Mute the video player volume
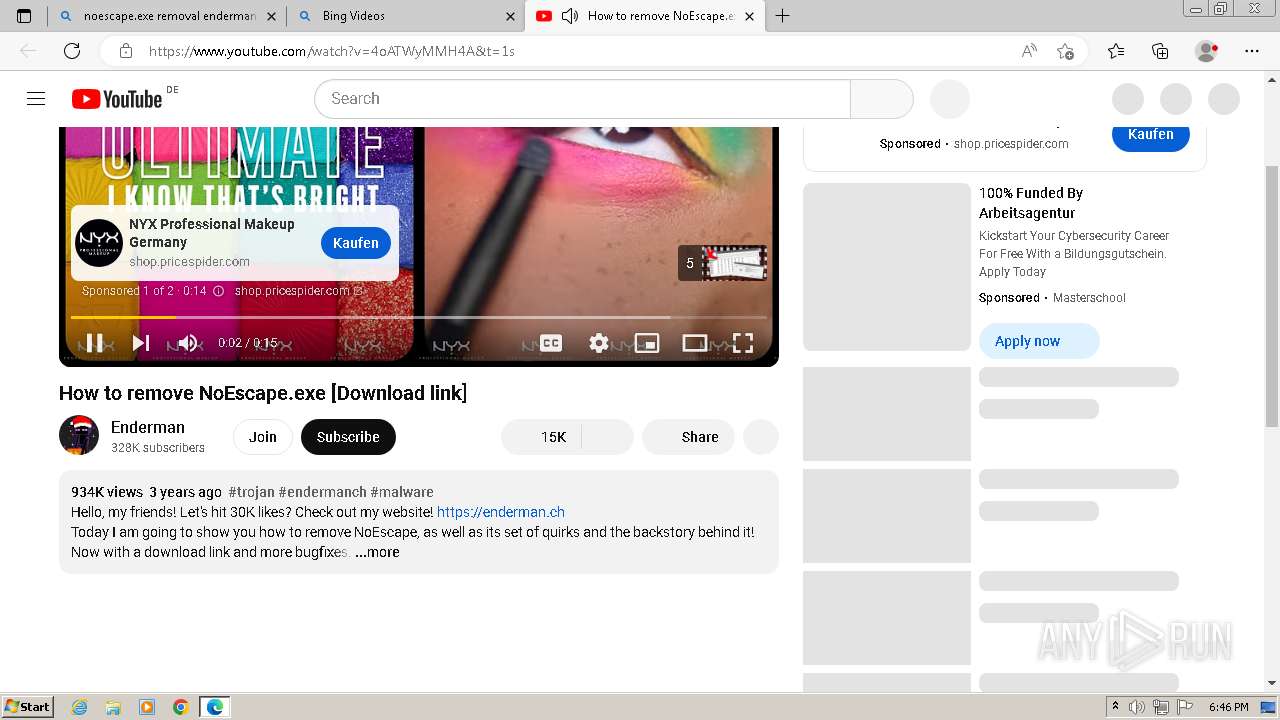 click(188, 343)
